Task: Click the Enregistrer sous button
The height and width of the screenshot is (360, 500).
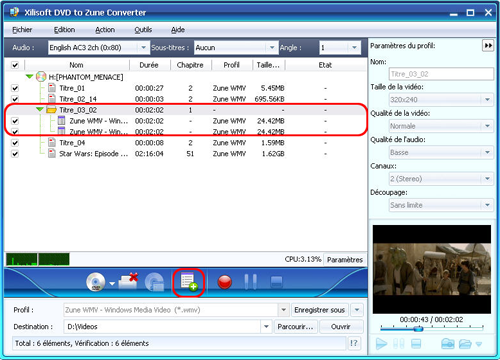Action: [x=319, y=310]
